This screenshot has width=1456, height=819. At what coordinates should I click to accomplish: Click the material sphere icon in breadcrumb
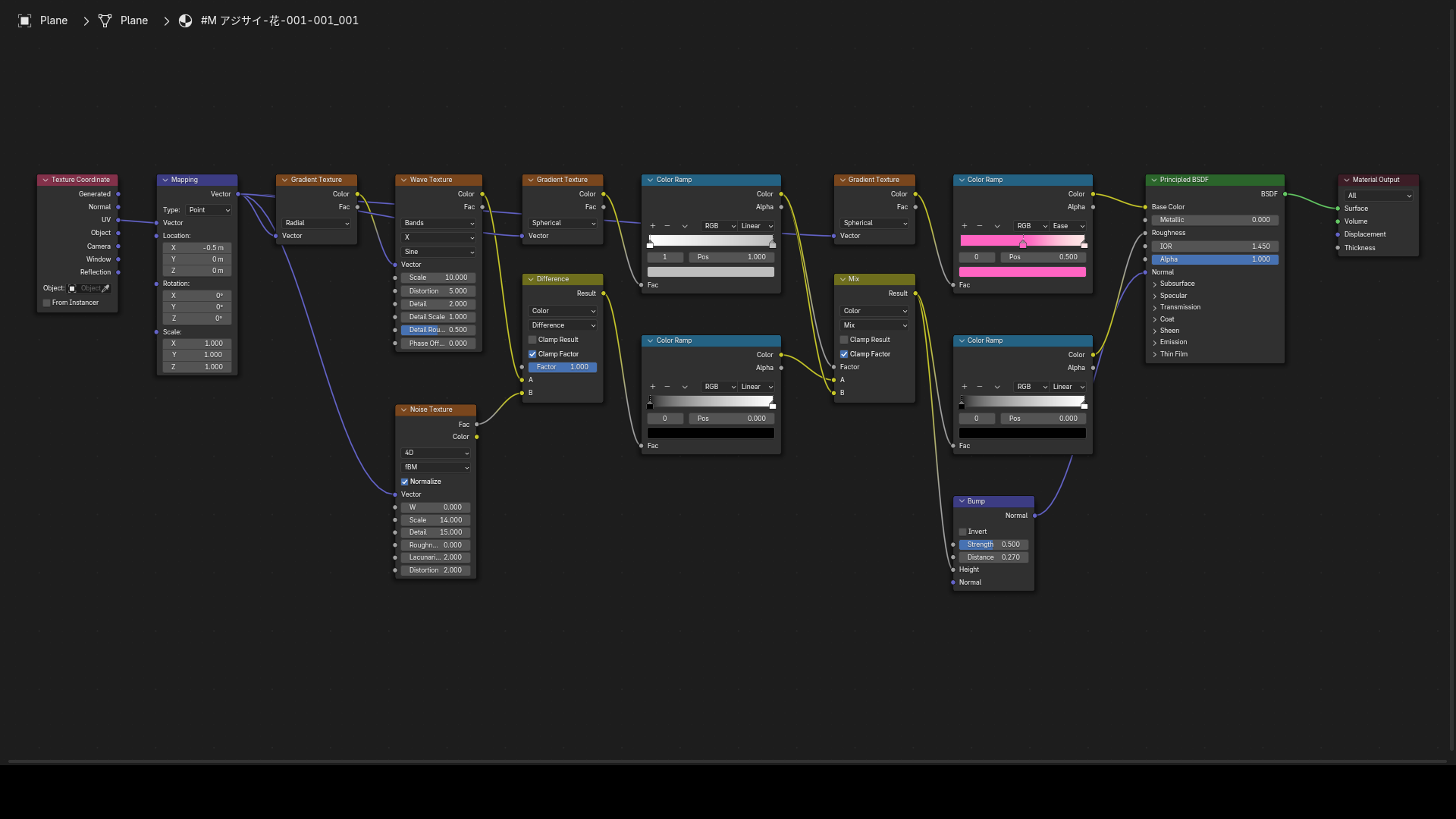coord(185,20)
